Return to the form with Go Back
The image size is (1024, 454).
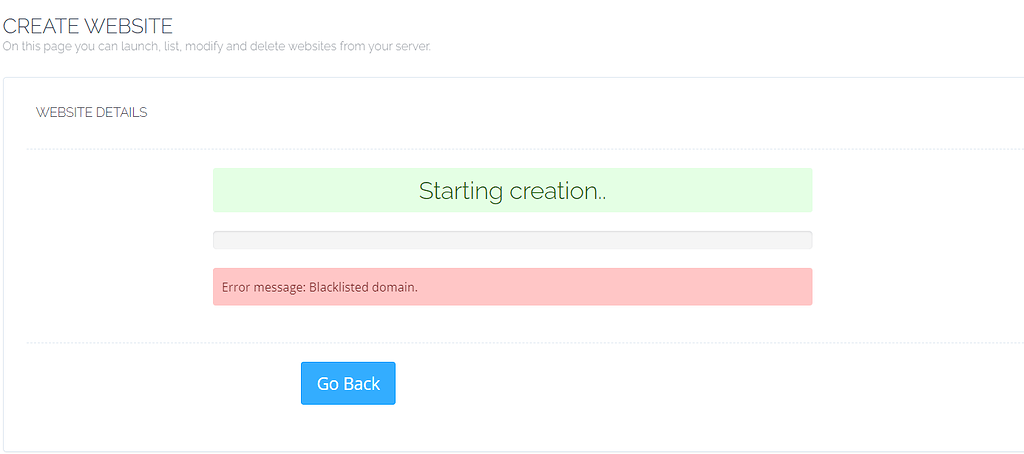point(348,384)
